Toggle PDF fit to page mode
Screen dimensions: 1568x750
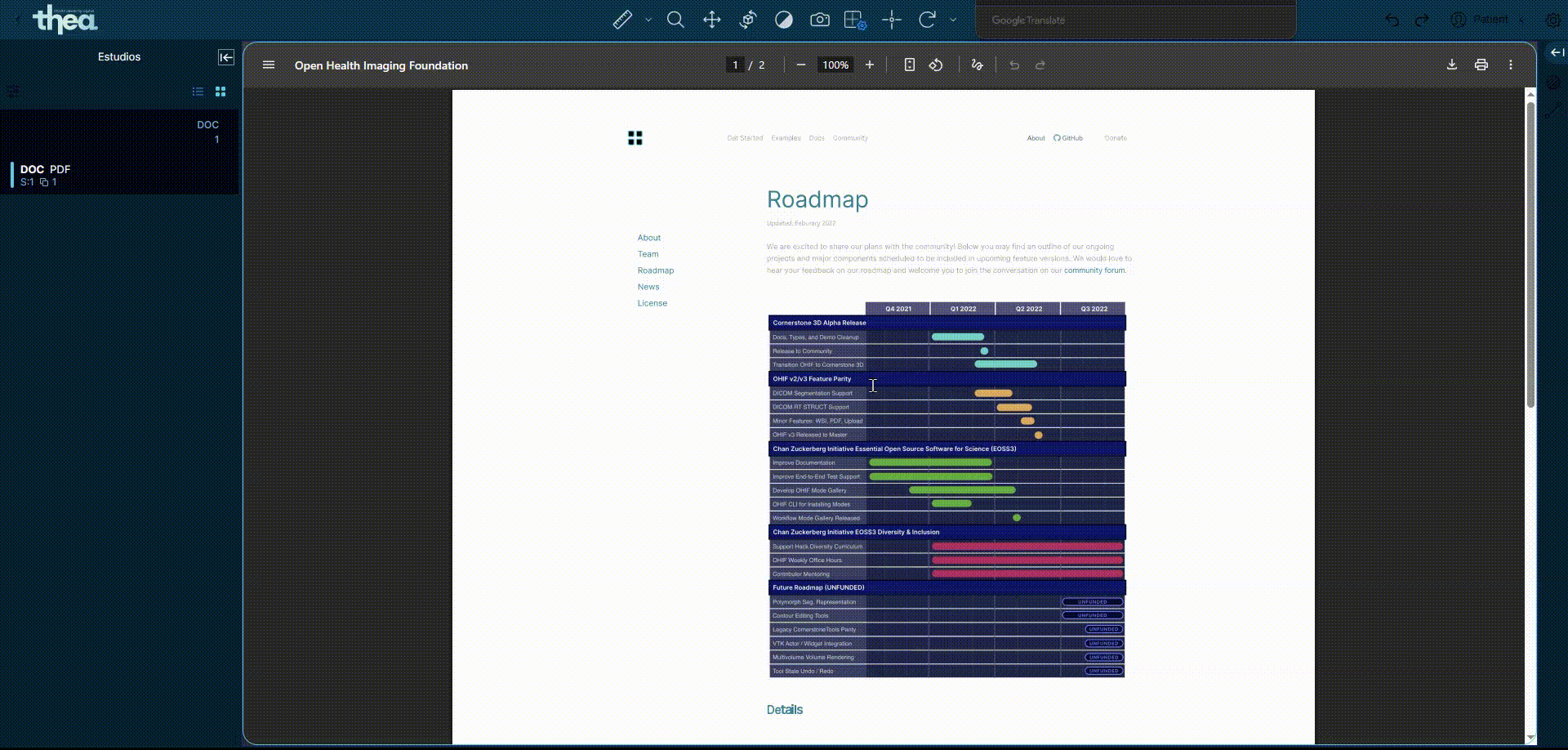click(x=909, y=65)
